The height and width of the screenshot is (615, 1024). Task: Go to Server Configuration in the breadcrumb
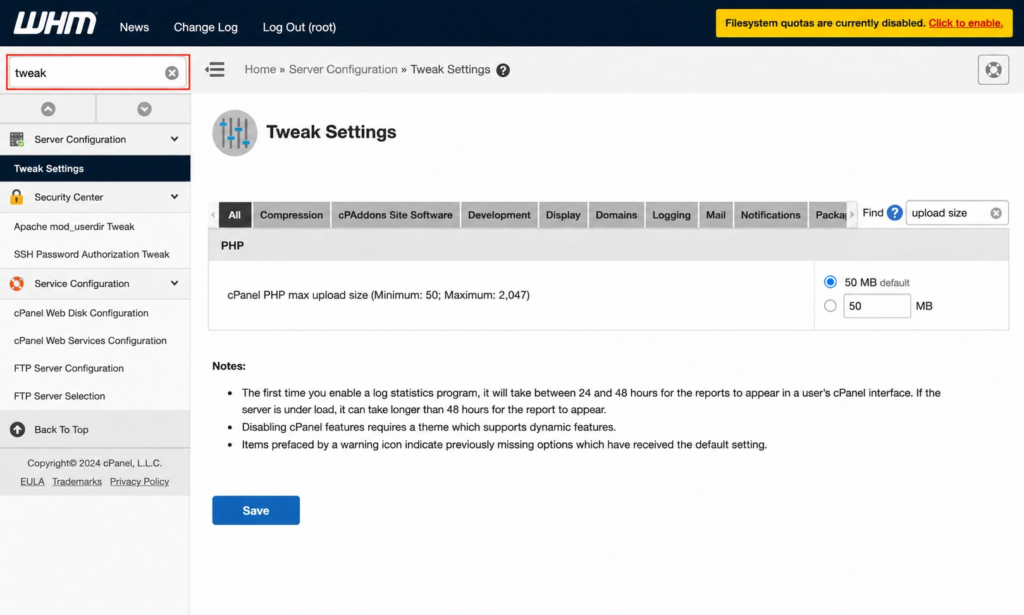pos(343,69)
